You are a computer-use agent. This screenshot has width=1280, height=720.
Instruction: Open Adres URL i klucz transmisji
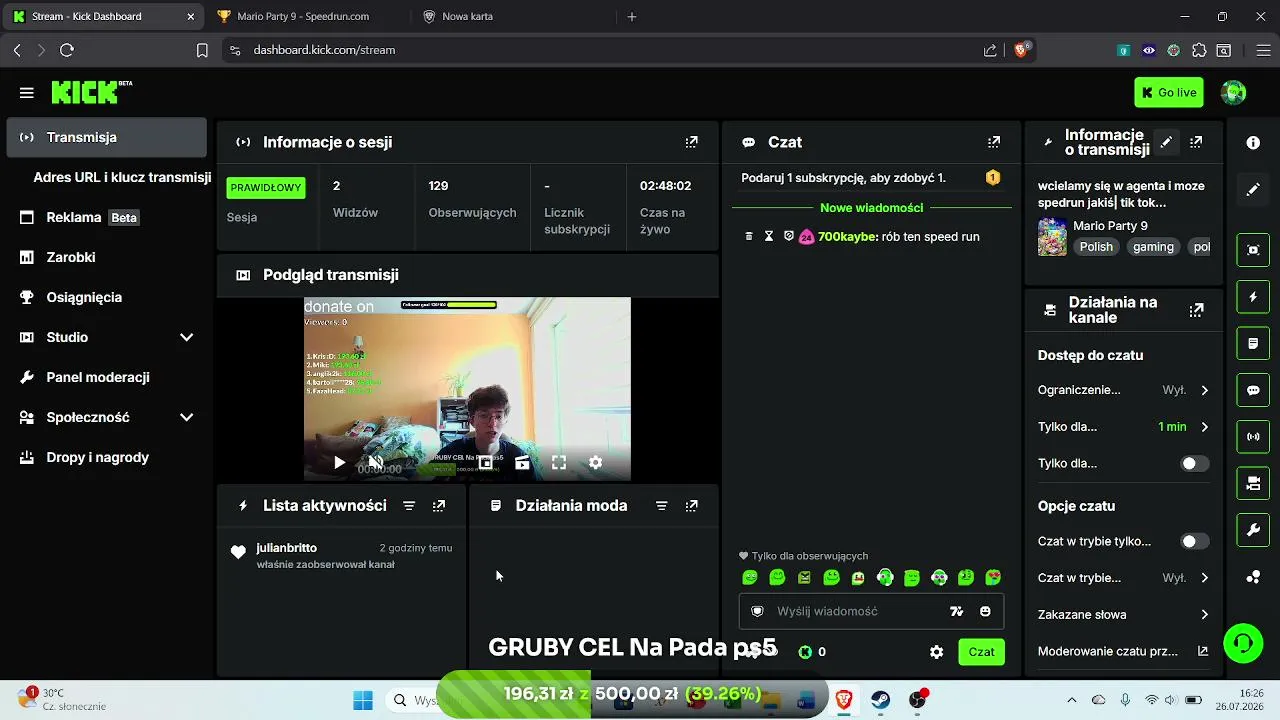[x=122, y=177]
